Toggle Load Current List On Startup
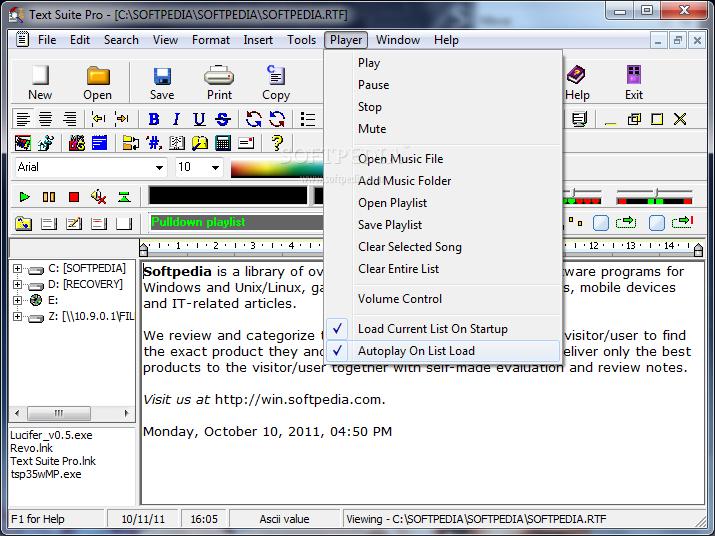This screenshot has height=536, width=715. (x=443, y=329)
